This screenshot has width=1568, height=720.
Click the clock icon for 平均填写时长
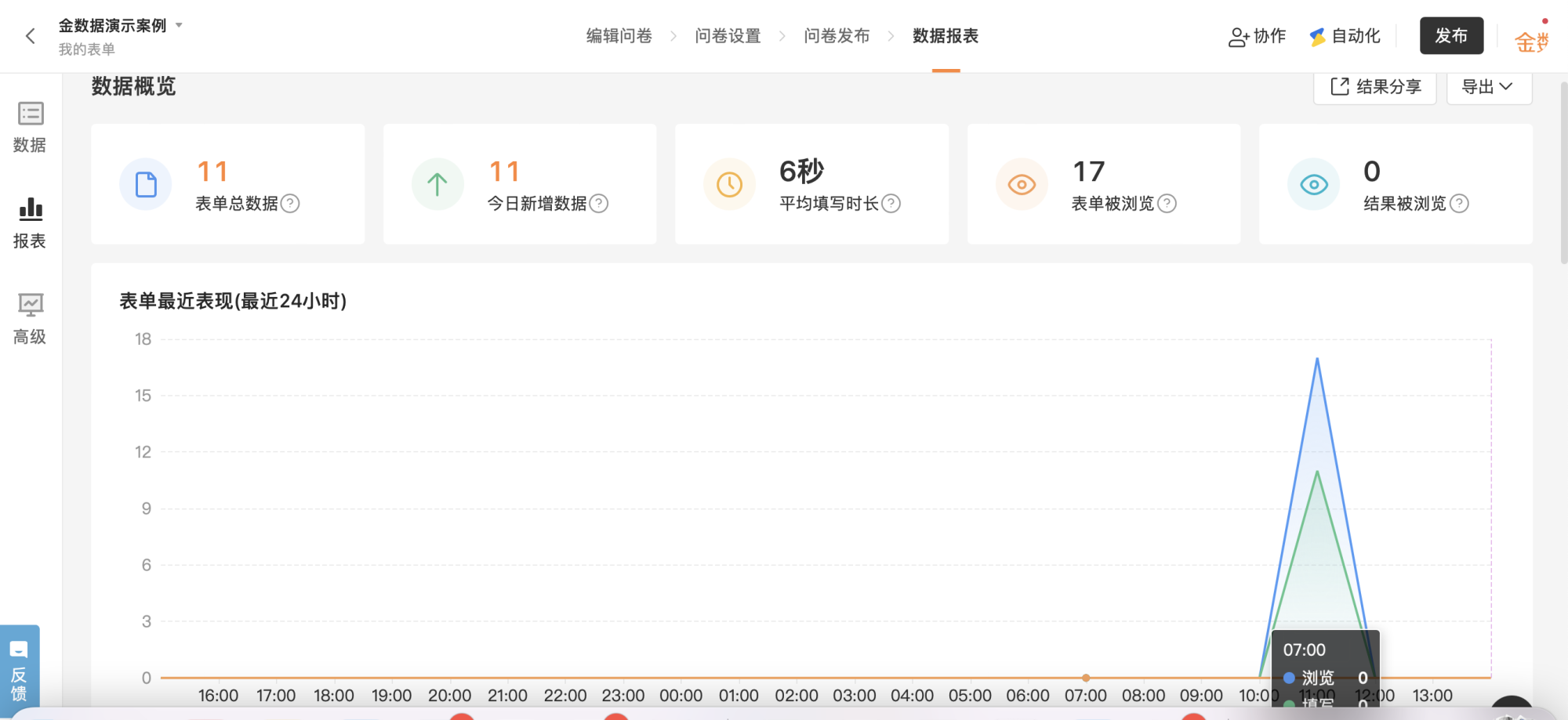[730, 184]
